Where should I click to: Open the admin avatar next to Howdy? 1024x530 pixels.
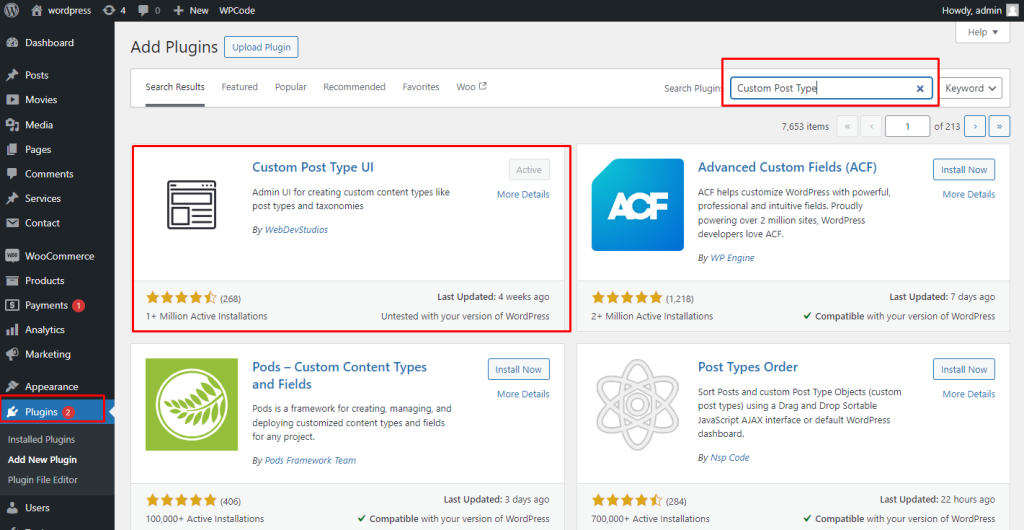(x=1012, y=10)
